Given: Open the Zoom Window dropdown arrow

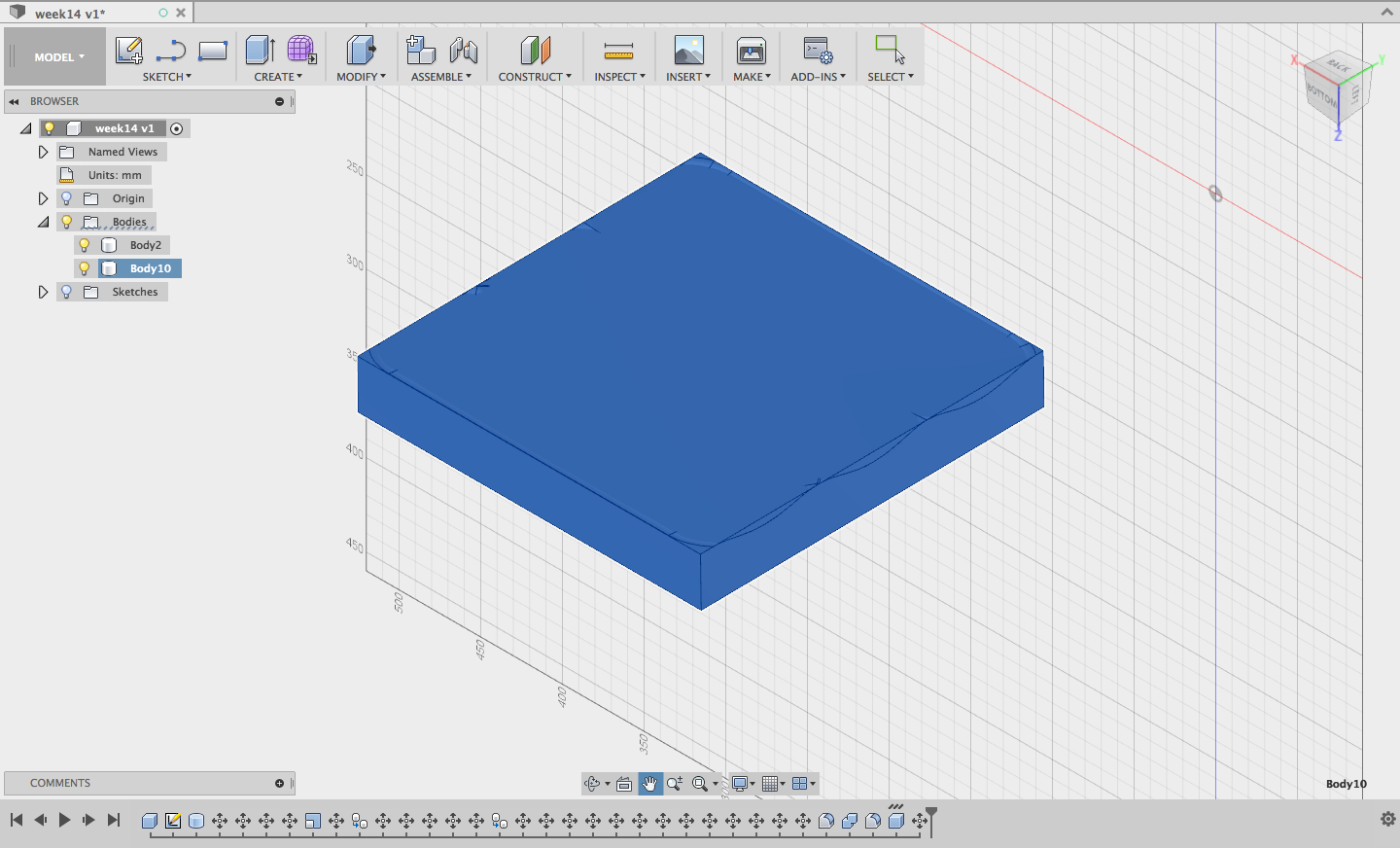Looking at the screenshot, I should click(x=716, y=784).
